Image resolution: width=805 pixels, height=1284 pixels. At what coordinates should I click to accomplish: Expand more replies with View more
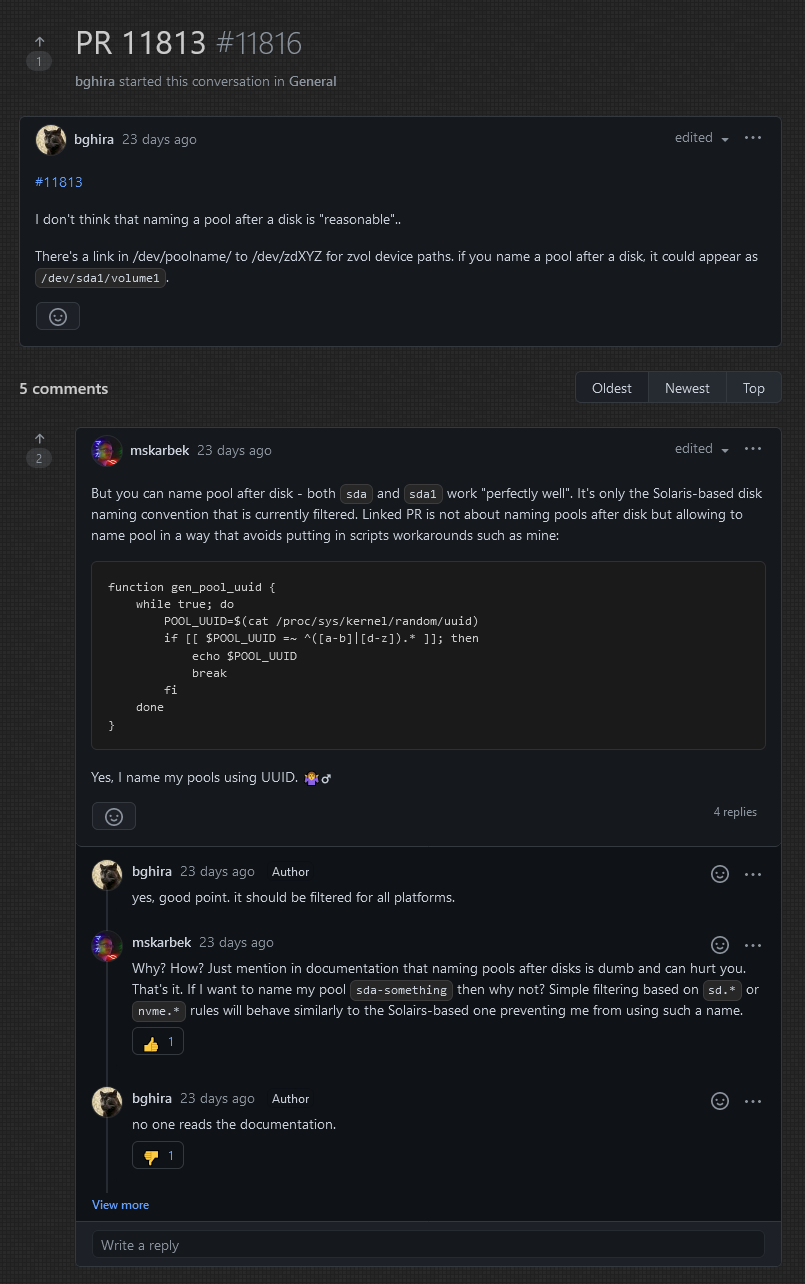click(120, 1205)
